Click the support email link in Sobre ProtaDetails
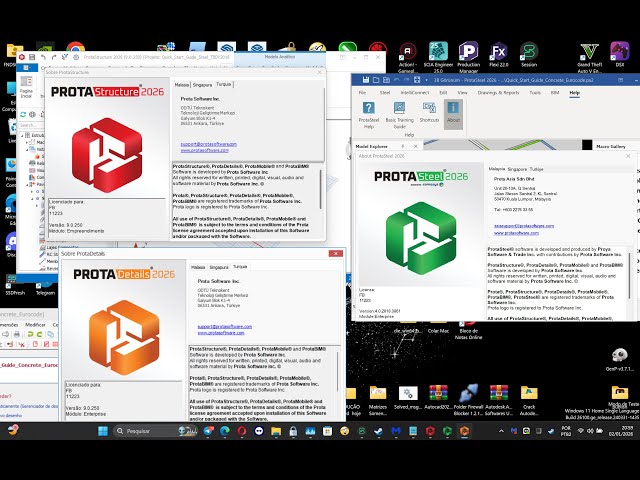 224,327
